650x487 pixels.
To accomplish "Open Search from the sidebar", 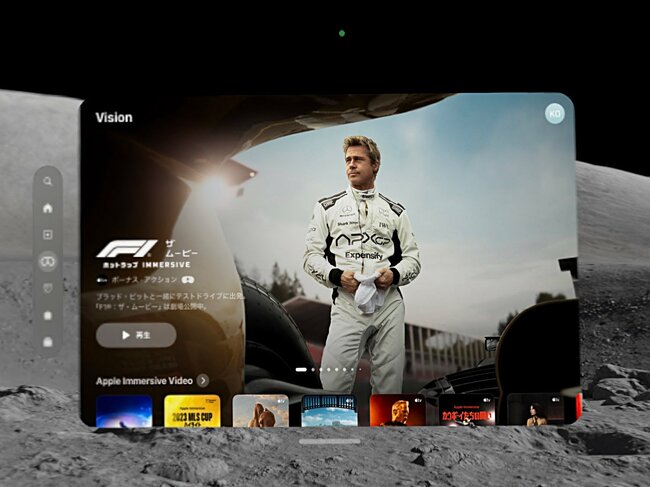I will pyautogui.click(x=48, y=181).
